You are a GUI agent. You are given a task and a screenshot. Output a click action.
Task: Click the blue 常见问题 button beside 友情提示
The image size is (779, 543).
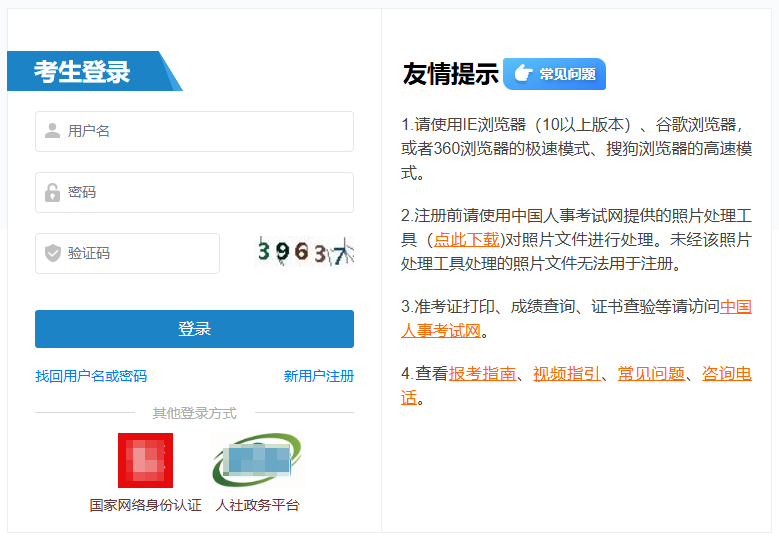pos(554,74)
